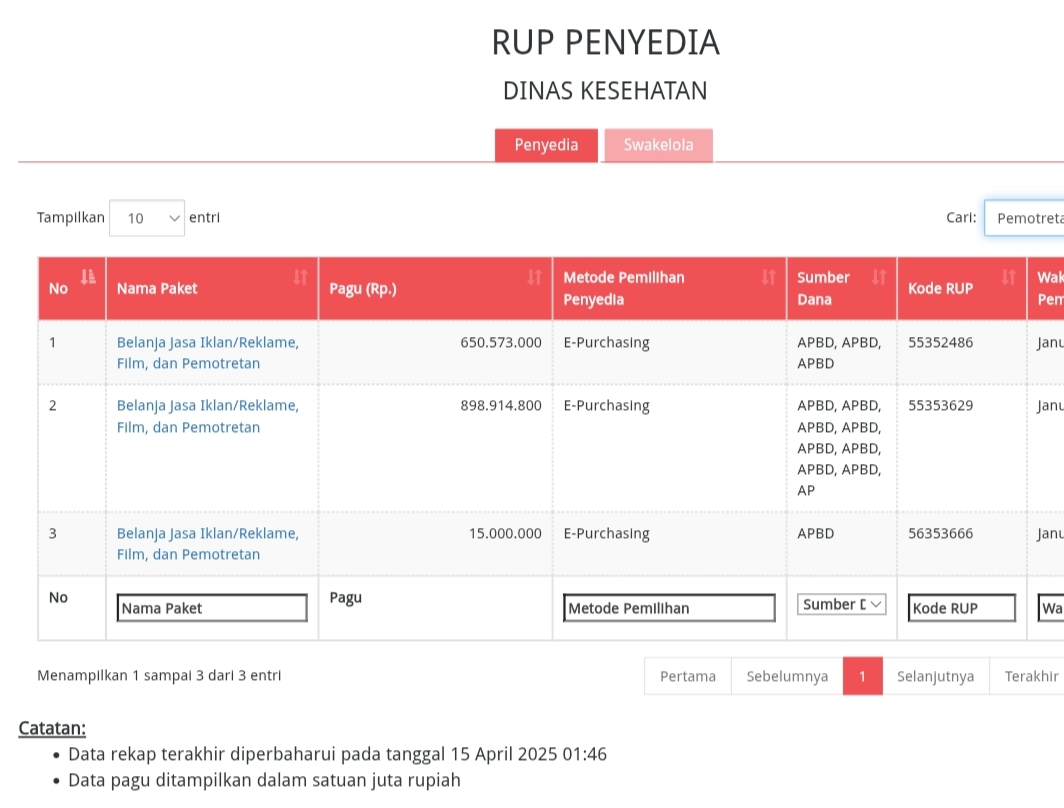Sort by Kode RUP column icon

pyautogui.click(x=1008, y=277)
